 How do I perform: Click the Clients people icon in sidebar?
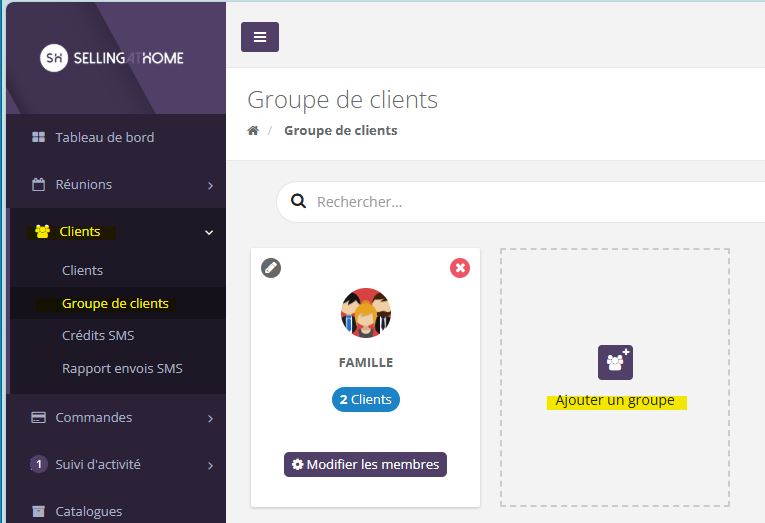click(42, 231)
